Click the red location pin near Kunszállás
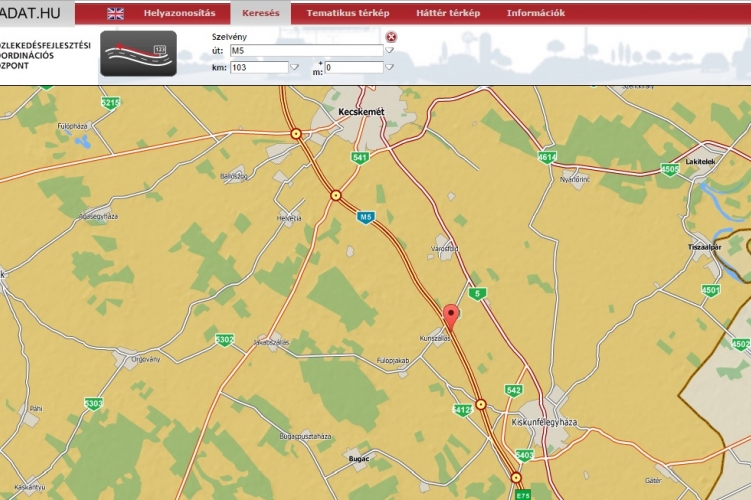 pyautogui.click(x=450, y=317)
